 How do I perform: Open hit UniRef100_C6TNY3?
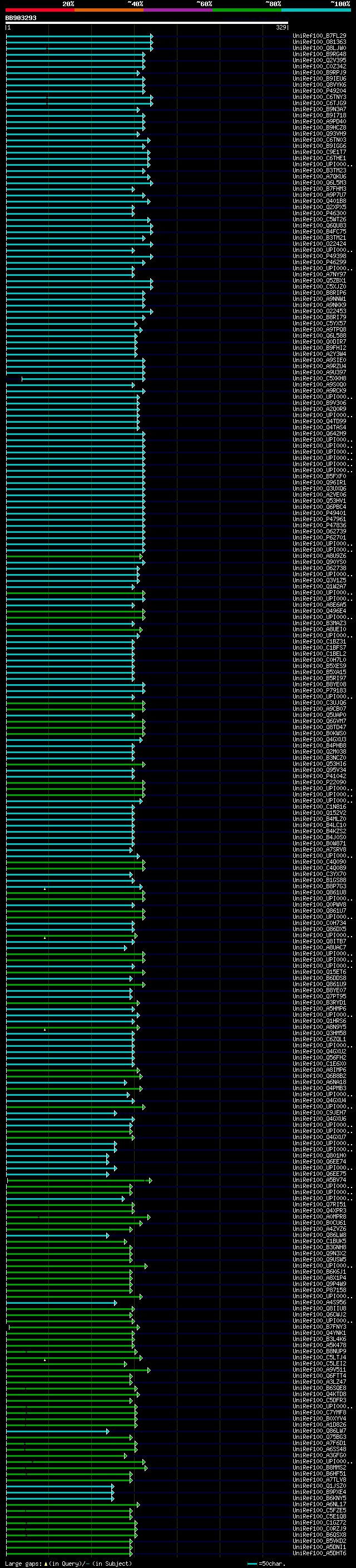pyautogui.click(x=319, y=97)
